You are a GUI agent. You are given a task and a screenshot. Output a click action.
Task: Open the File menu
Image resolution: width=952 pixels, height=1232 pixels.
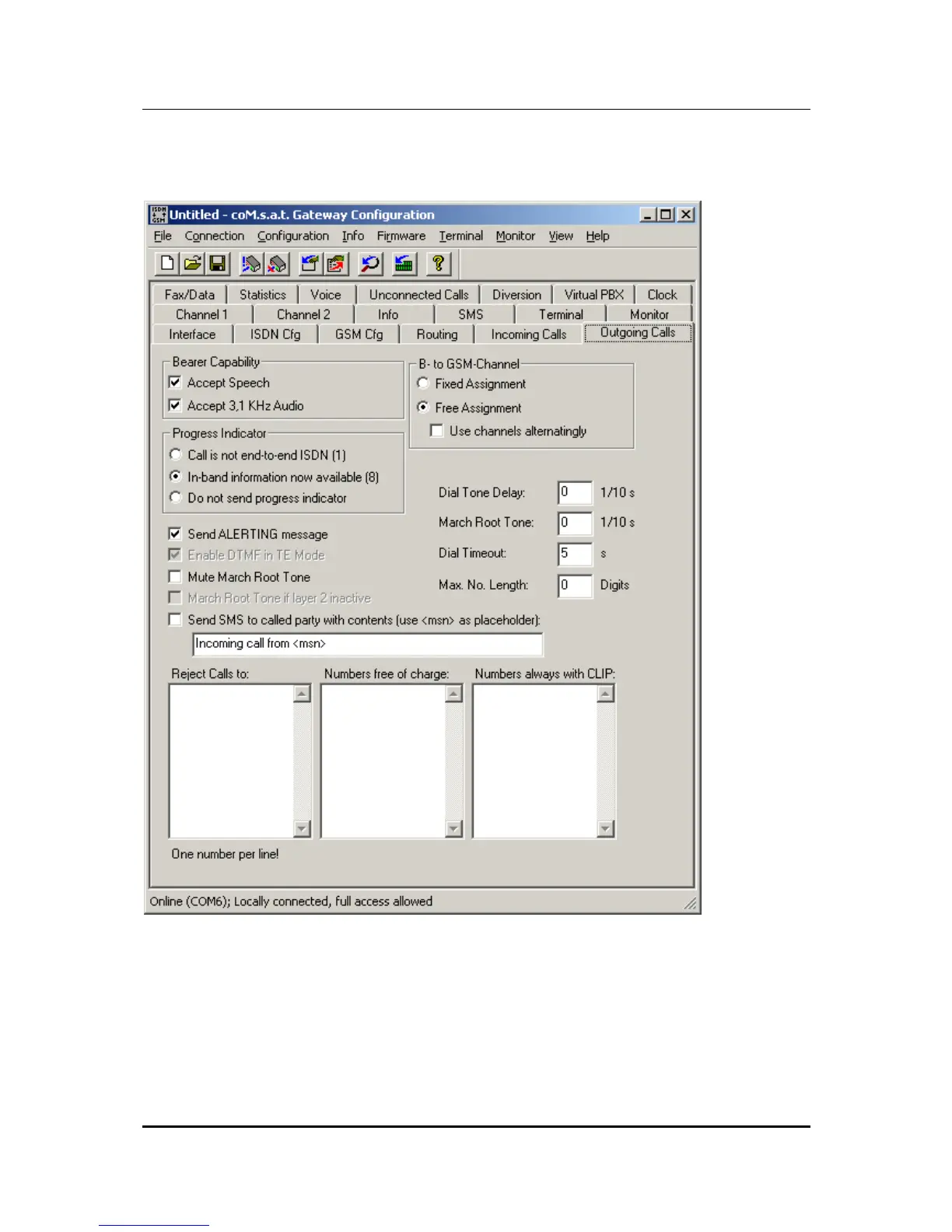(163, 236)
